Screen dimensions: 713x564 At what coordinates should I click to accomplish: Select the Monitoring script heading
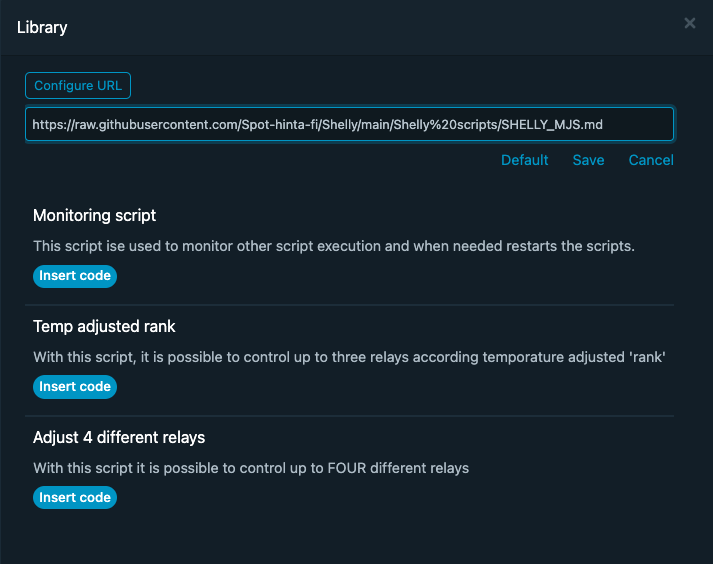point(95,215)
